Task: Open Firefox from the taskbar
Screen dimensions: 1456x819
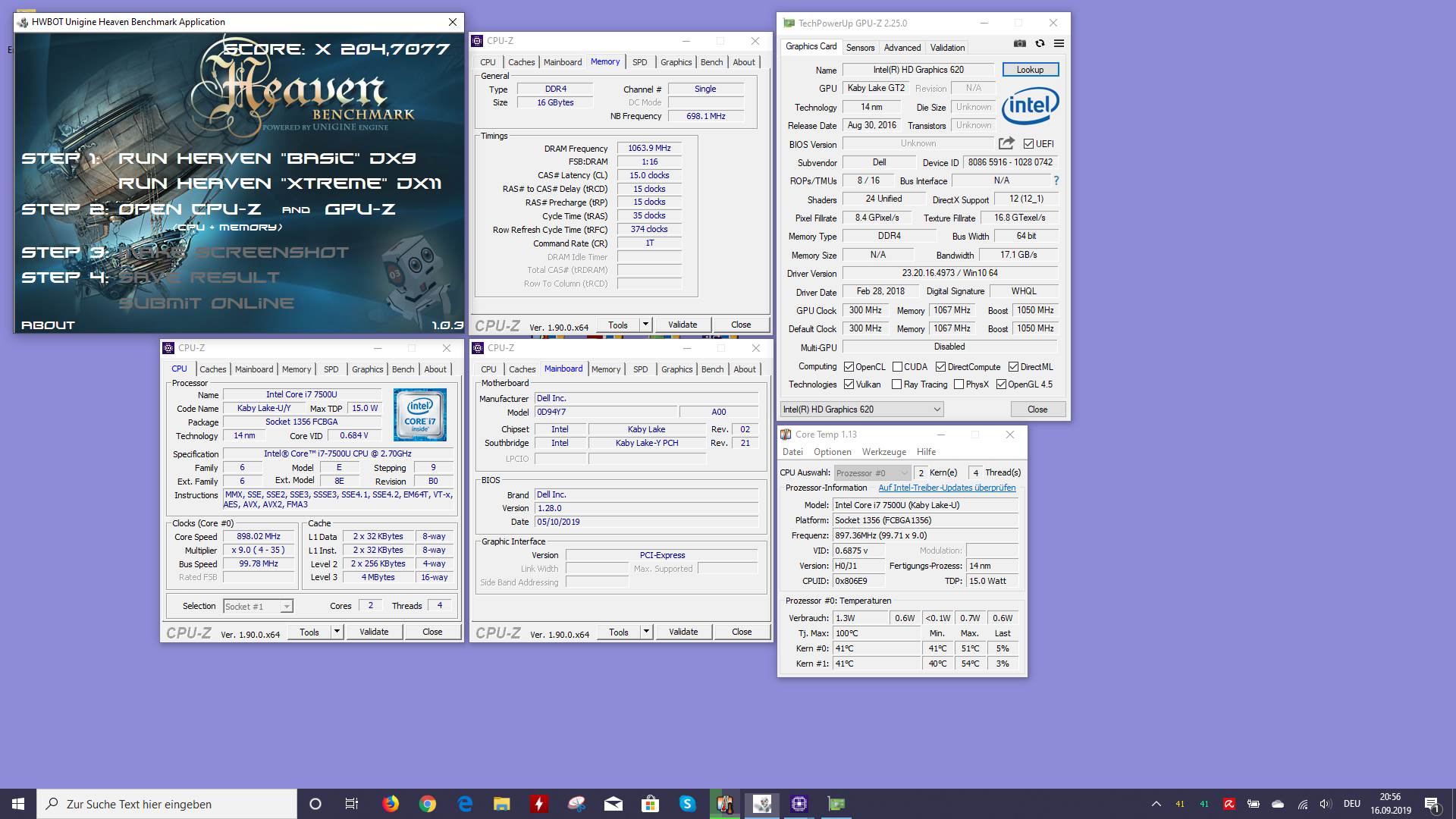Action: coord(391,804)
